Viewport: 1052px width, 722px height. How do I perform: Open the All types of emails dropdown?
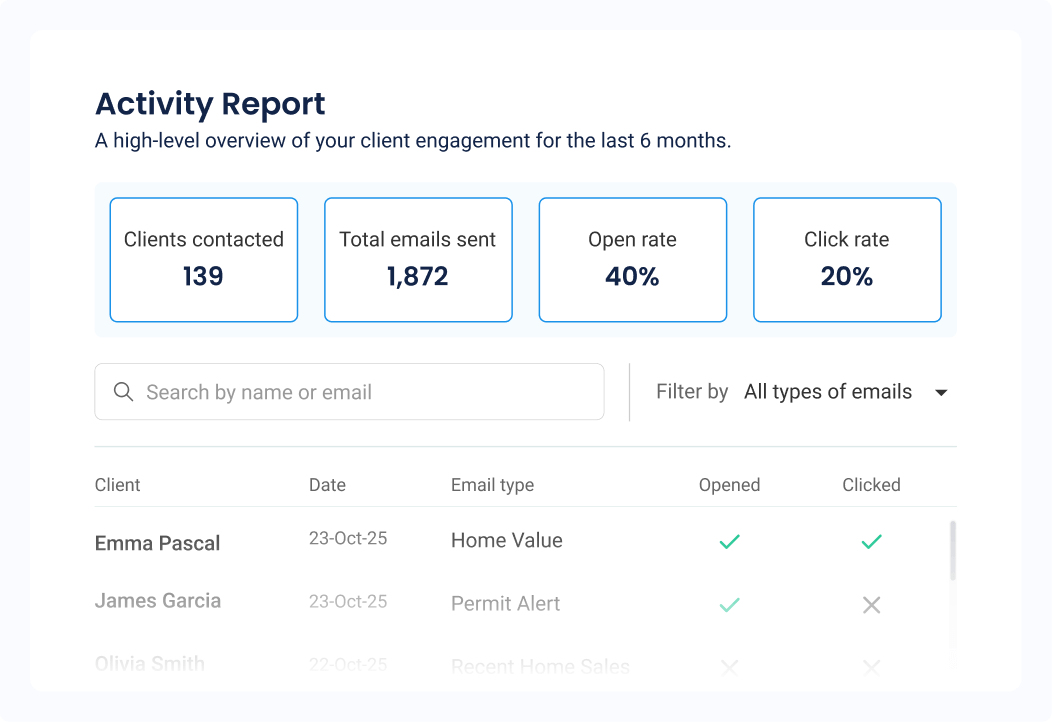point(827,392)
